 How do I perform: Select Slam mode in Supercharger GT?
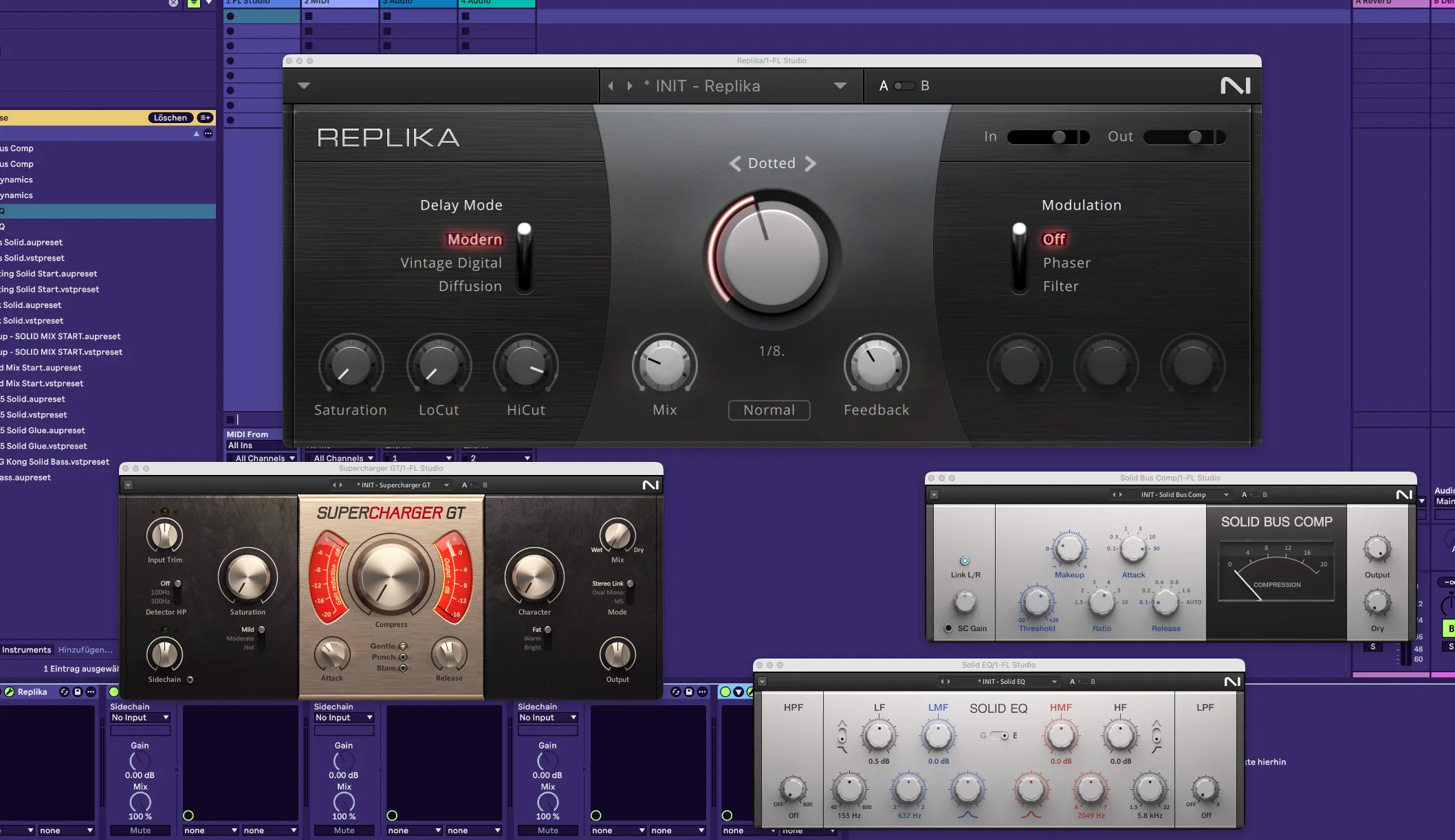403,668
